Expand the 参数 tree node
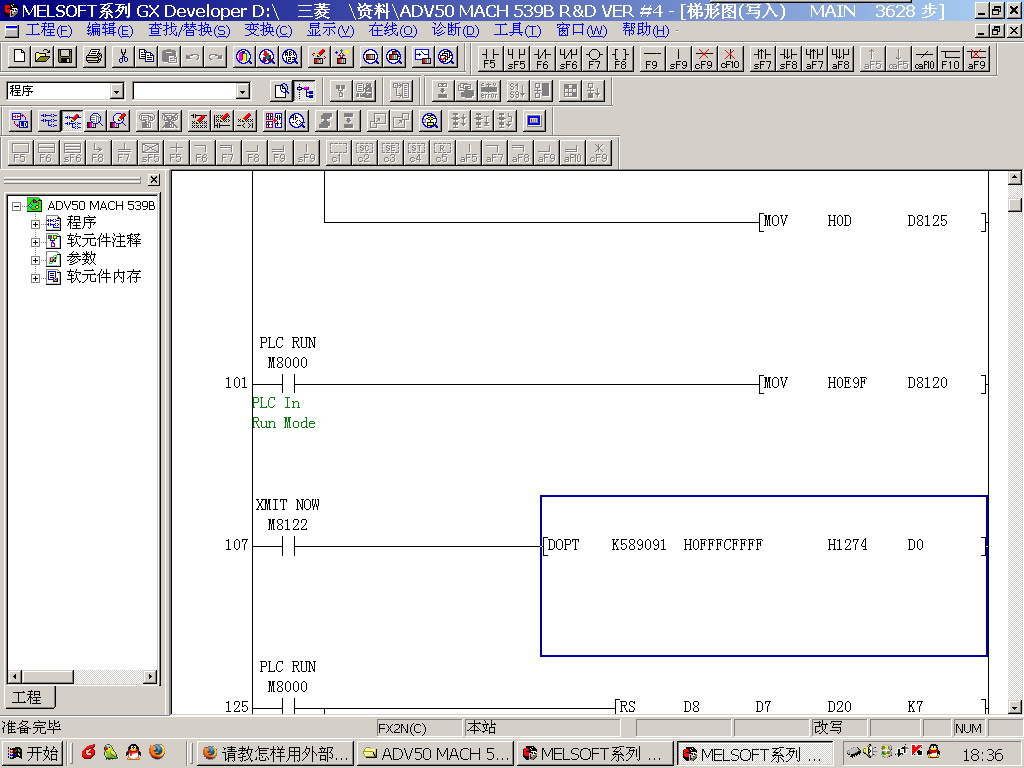Viewport: 1024px width, 768px height. (36, 259)
